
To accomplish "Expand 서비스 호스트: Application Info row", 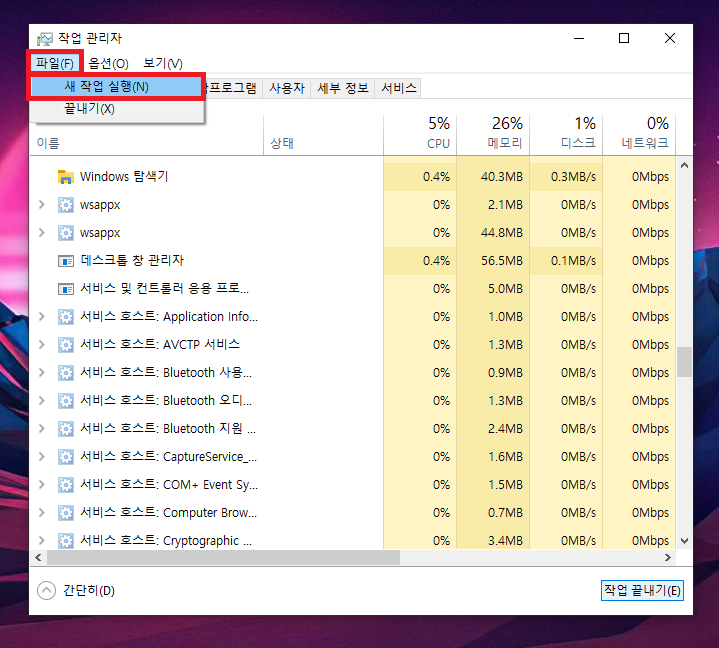I will [x=42, y=316].
